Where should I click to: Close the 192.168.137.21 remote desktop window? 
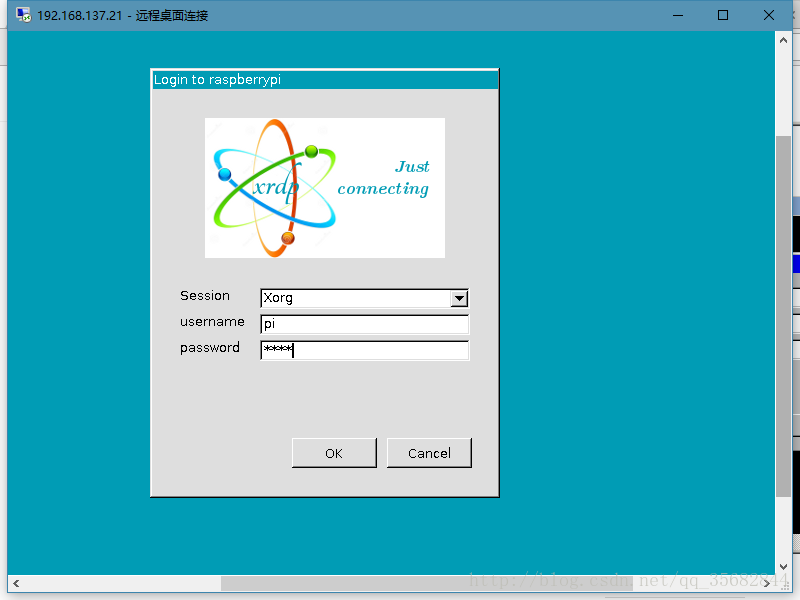(769, 15)
